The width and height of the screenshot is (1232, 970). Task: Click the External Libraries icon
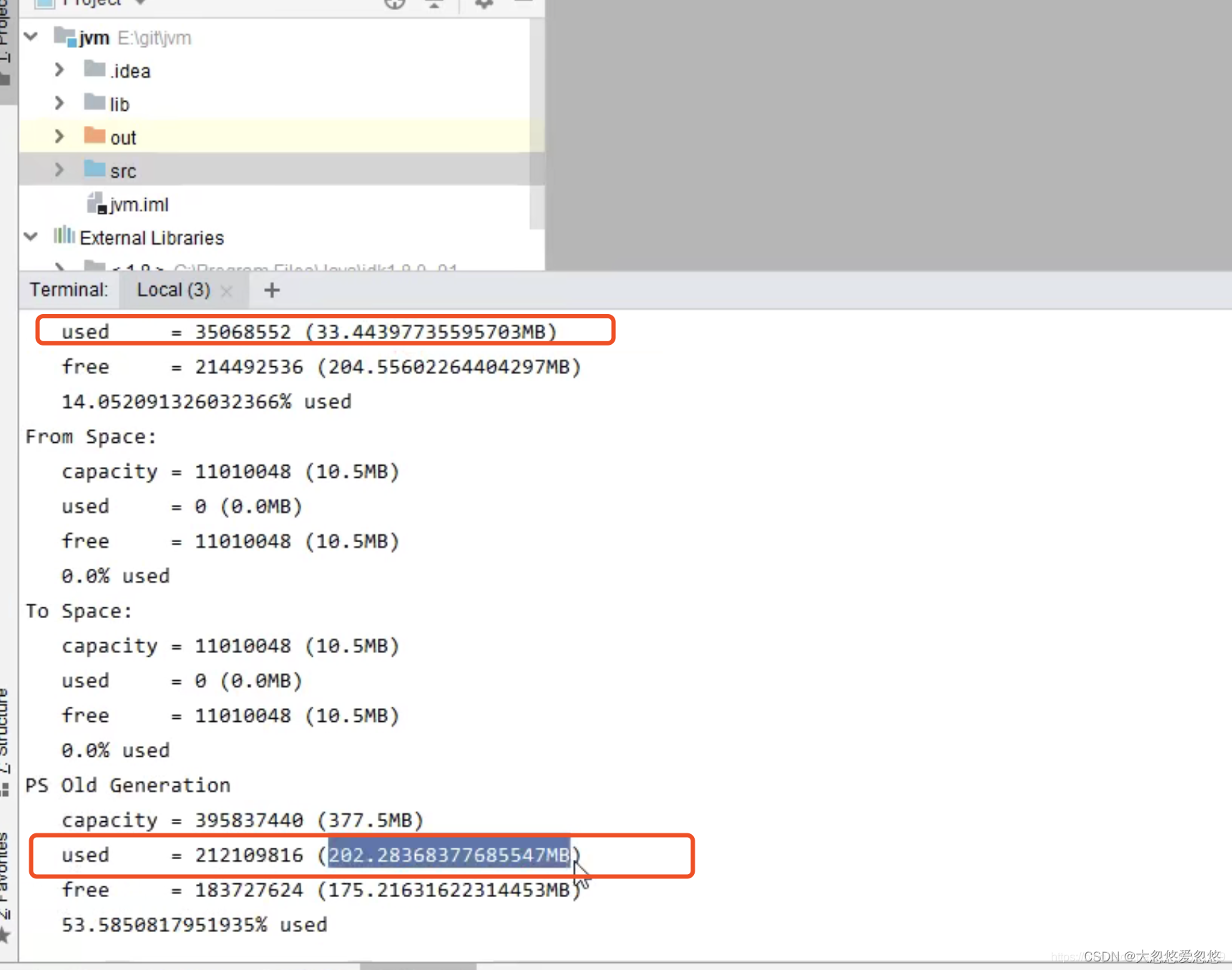click(x=64, y=235)
